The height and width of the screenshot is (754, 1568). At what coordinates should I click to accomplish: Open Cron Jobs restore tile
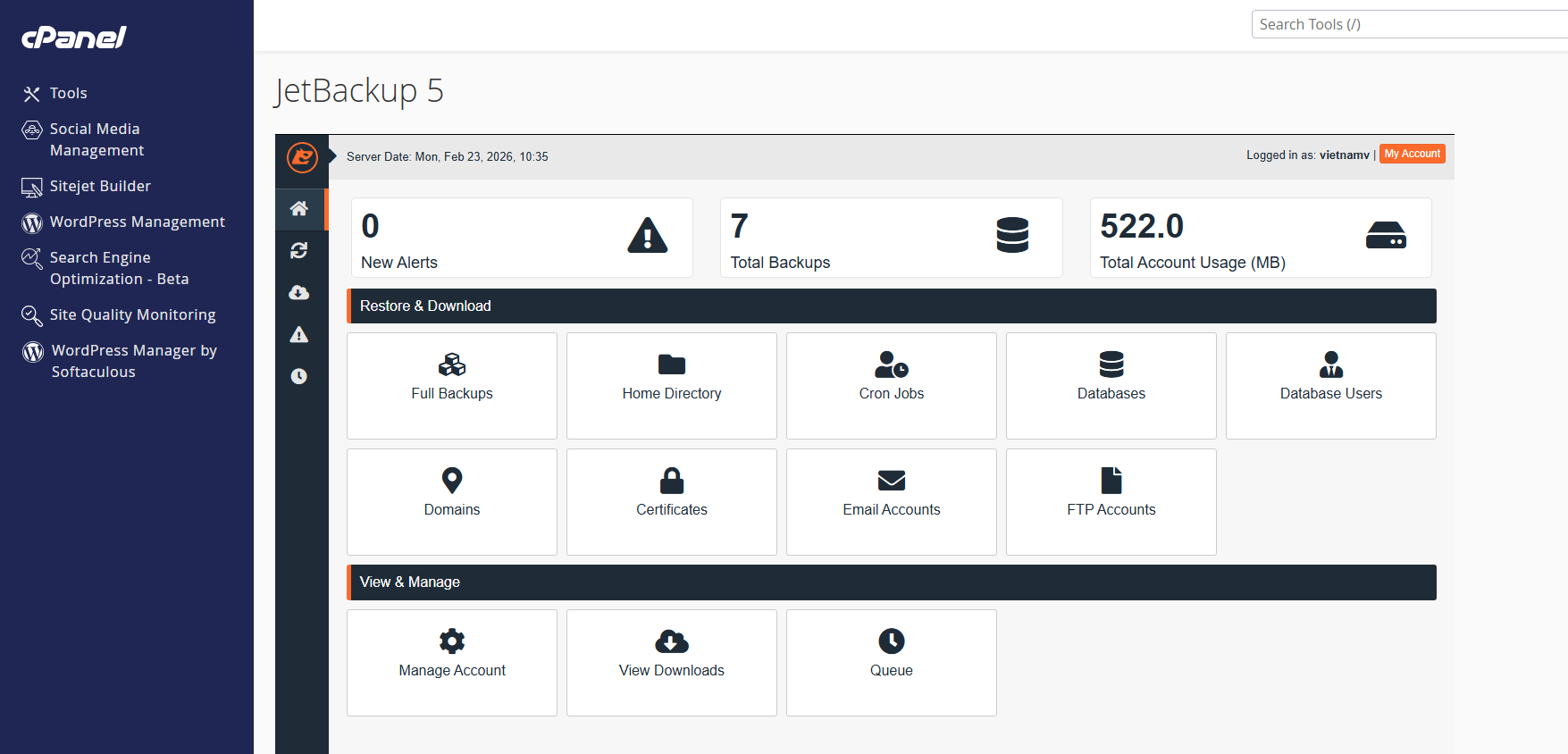892,386
